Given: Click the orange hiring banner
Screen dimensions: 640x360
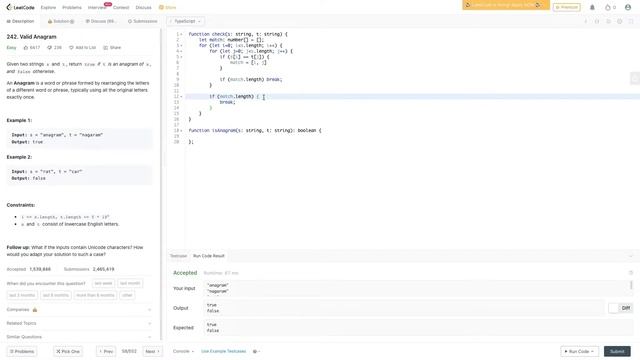Looking at the screenshot, I should coord(506,5).
